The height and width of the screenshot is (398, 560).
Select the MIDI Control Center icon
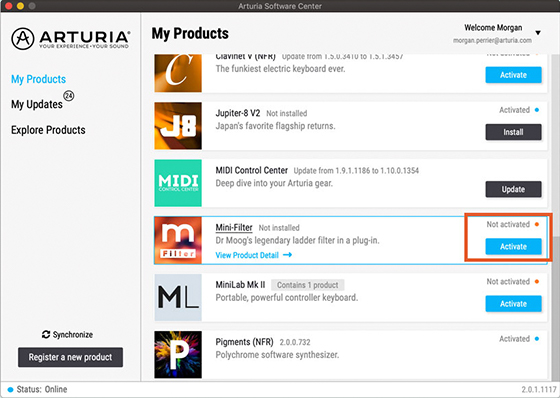[178, 183]
